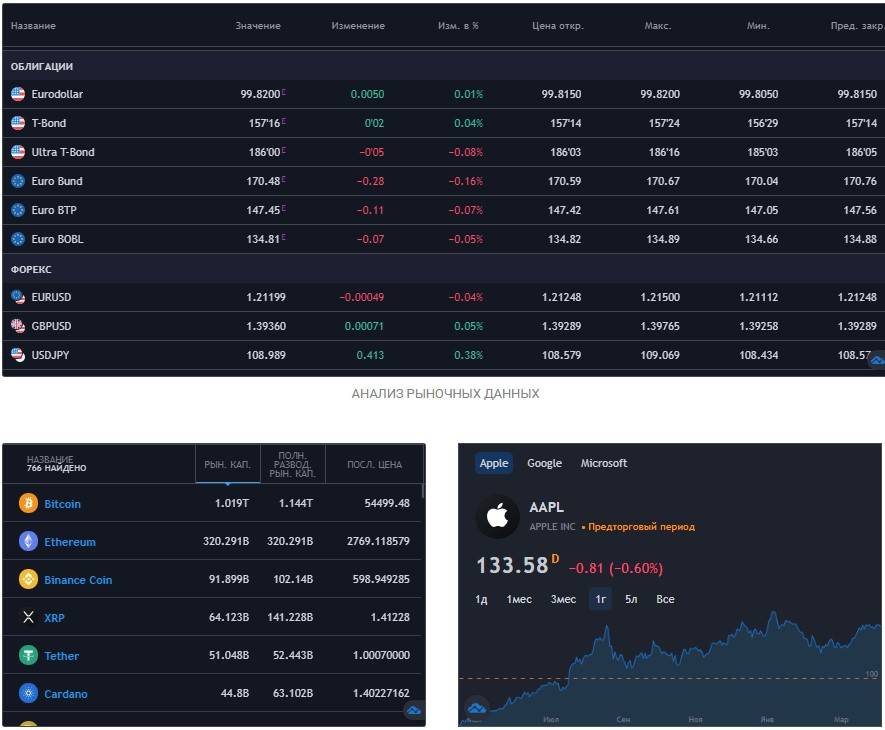The width and height of the screenshot is (885, 730).
Task: Click the XRP logo icon
Action: coord(28,618)
